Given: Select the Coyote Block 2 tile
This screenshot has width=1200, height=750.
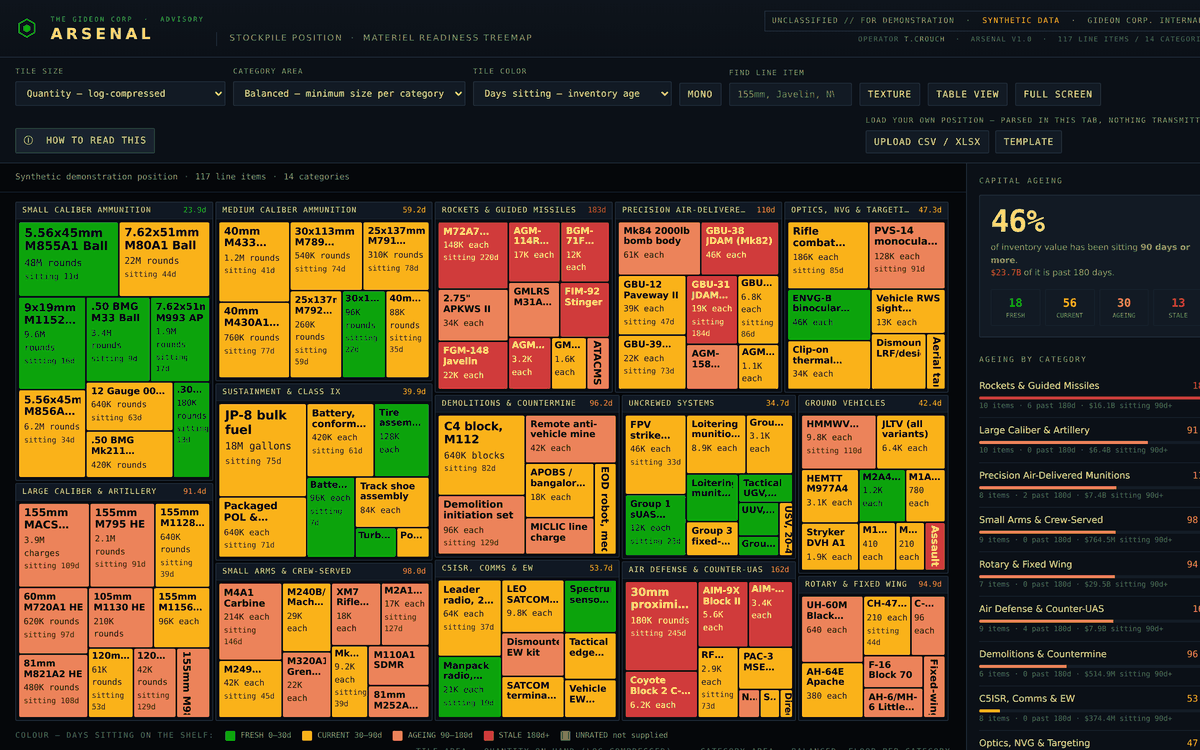Looking at the screenshot, I should tap(659, 694).
